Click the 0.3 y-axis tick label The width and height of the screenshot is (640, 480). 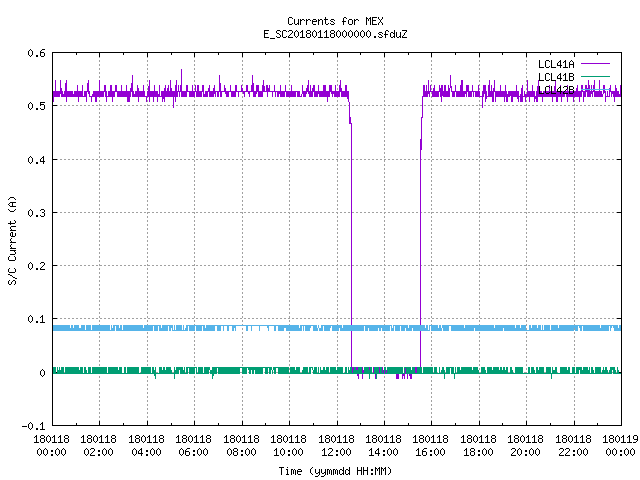point(36,213)
